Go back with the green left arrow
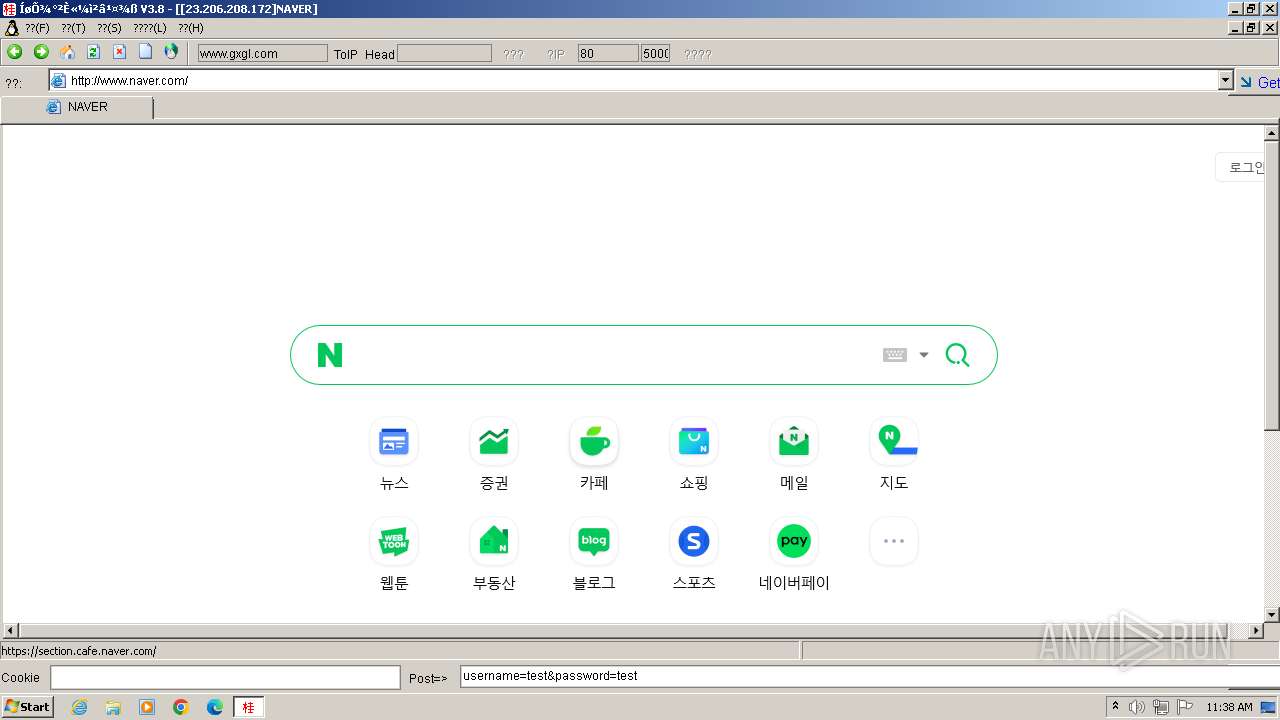This screenshot has width=1280, height=720. pyautogui.click(x=14, y=52)
